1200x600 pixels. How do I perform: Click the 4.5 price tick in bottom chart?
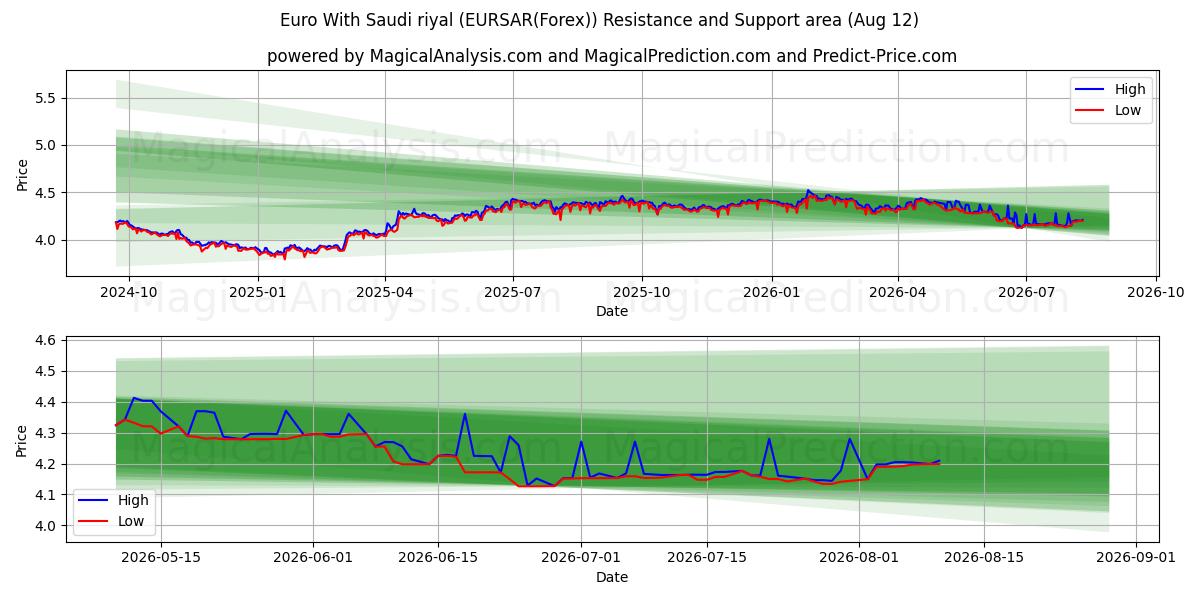click(48, 372)
